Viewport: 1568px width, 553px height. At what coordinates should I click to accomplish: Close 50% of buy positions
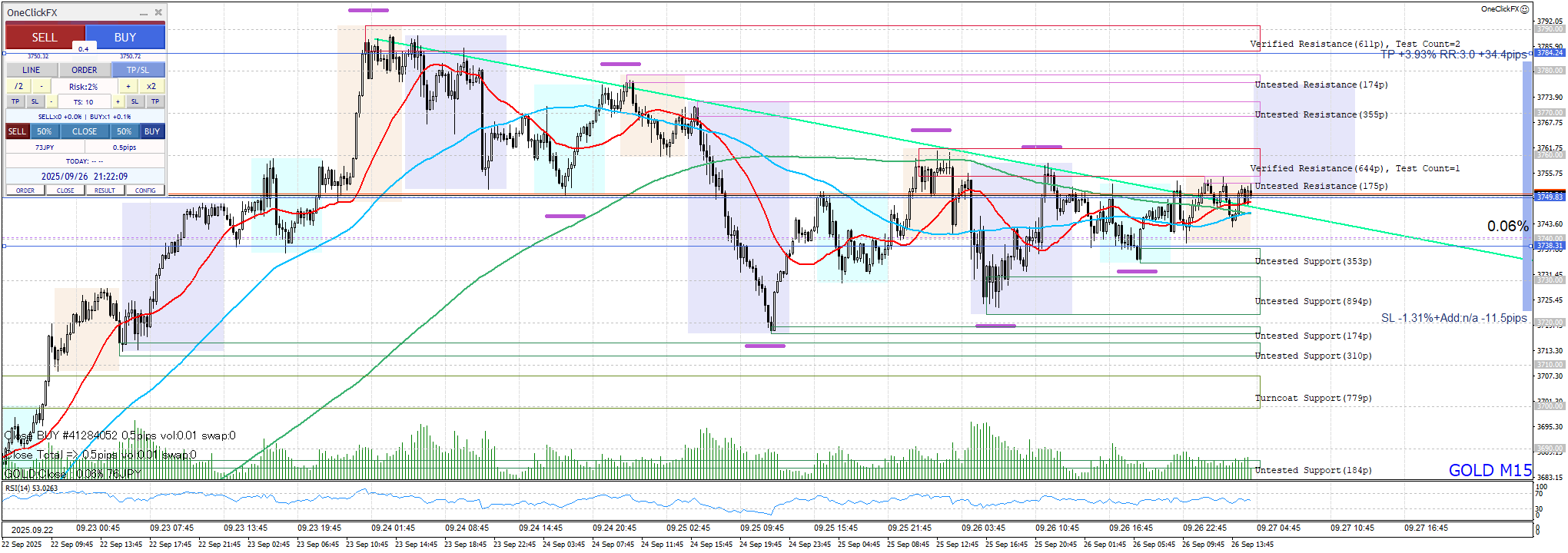(x=125, y=131)
